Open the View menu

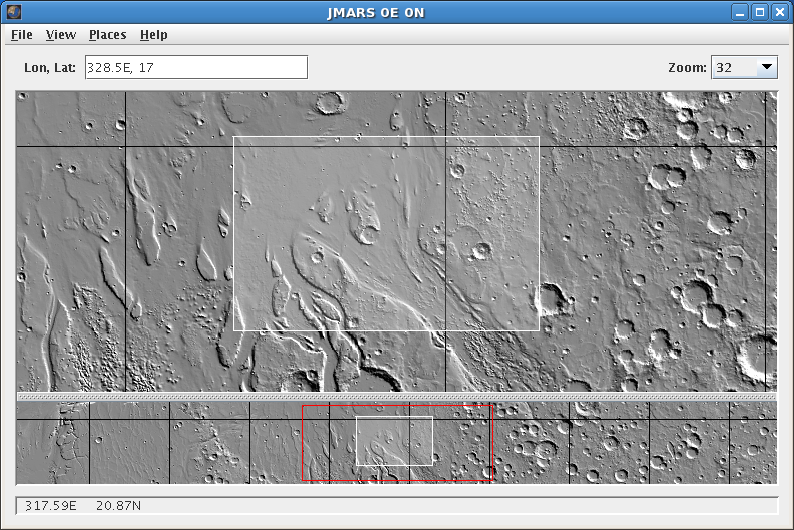point(61,35)
